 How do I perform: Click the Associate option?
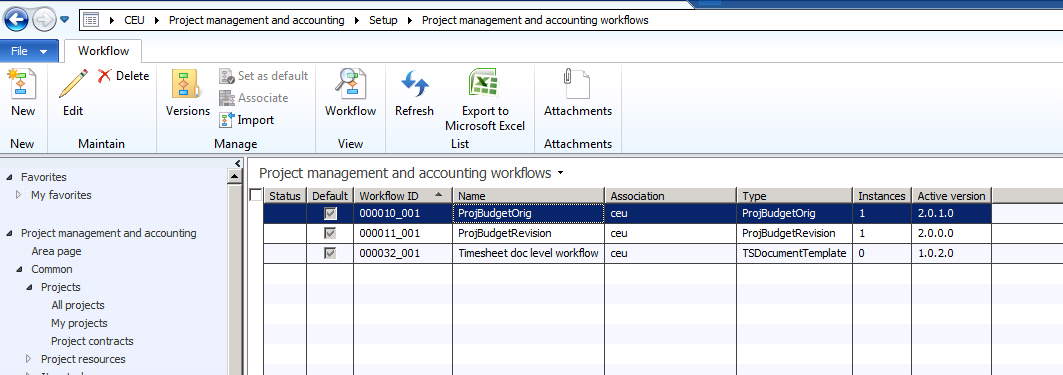pyautogui.click(x=254, y=98)
